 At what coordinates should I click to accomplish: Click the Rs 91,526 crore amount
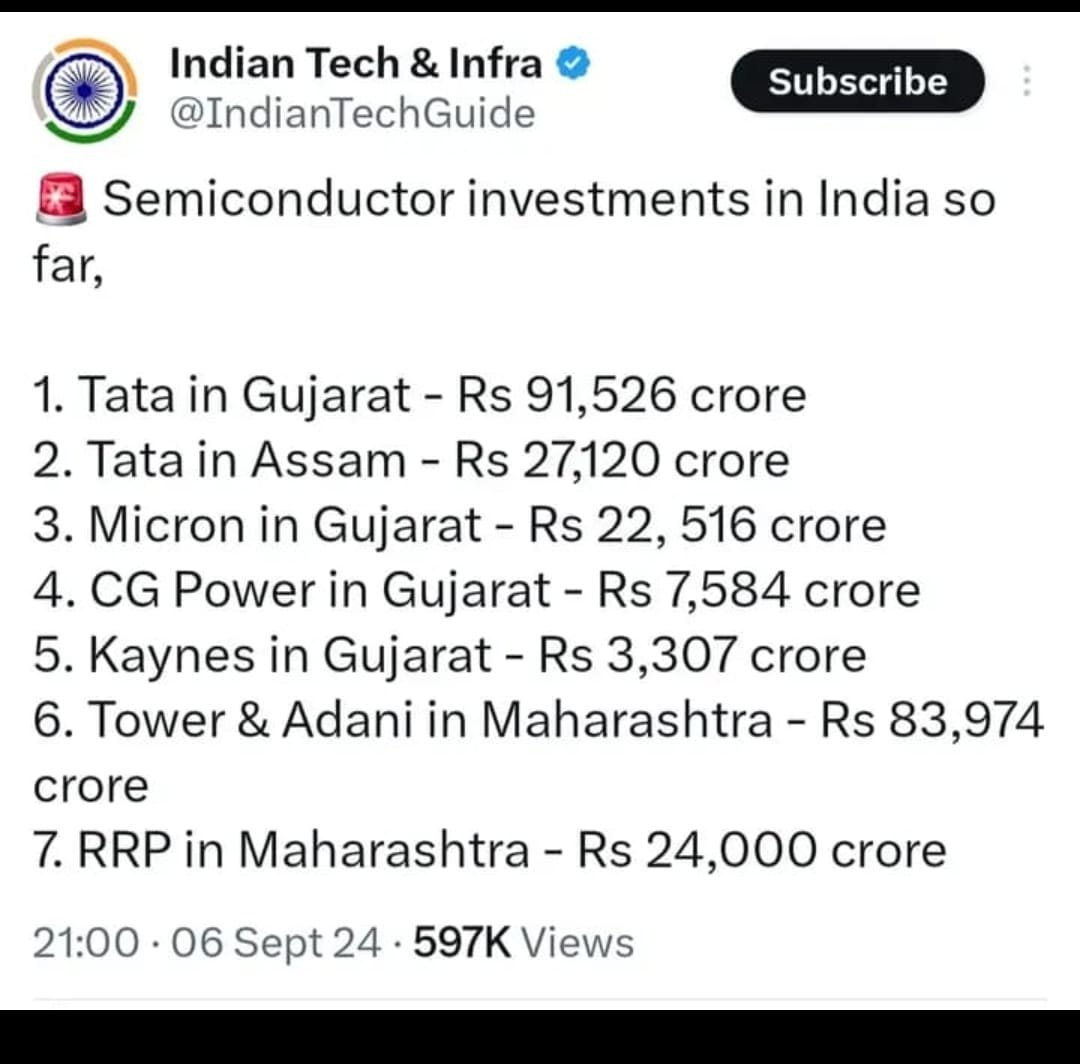632,396
